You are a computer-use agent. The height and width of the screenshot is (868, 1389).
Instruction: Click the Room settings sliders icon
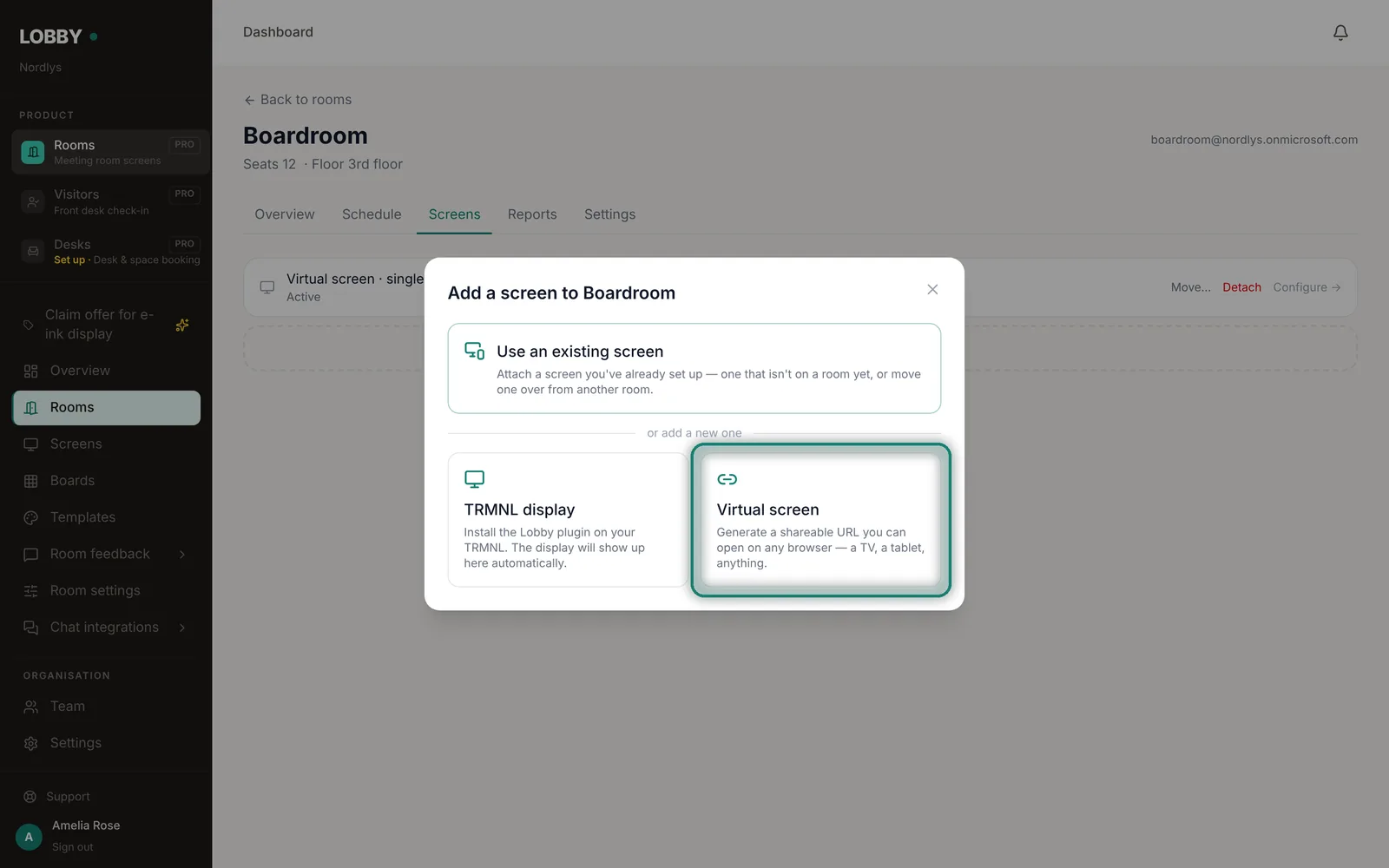click(x=31, y=591)
